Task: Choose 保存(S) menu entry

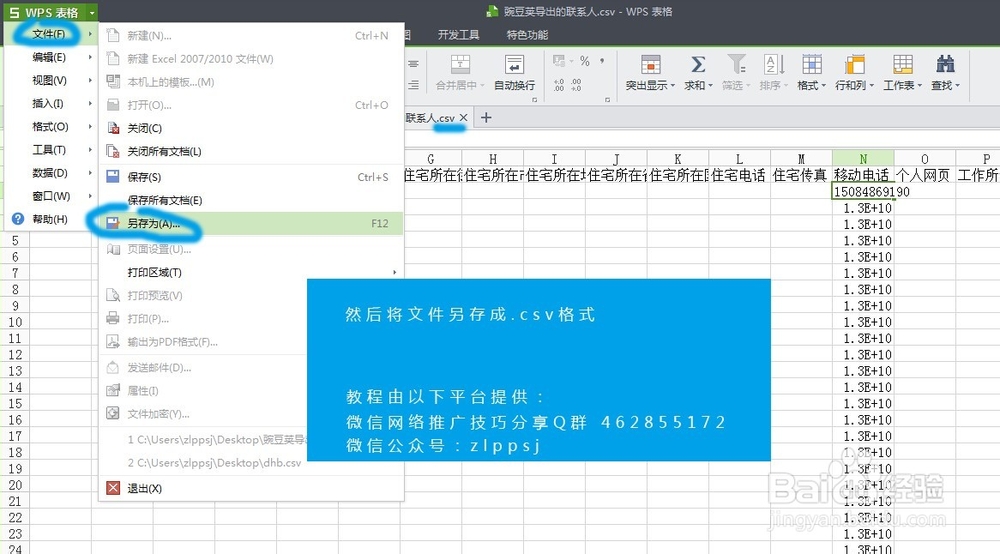Action: pyautogui.click(x=251, y=177)
